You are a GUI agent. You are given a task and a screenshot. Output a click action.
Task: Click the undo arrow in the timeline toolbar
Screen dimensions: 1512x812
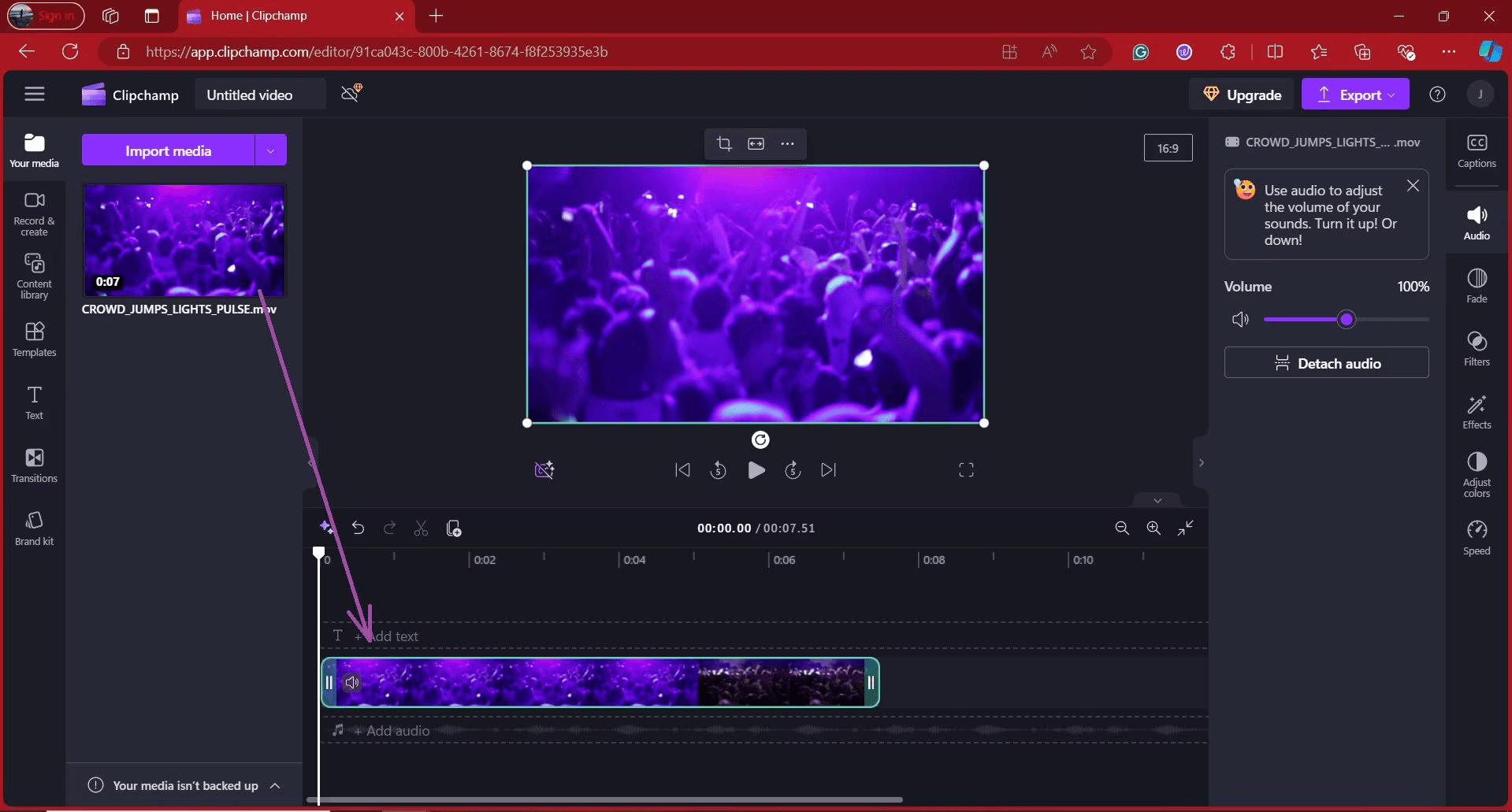(358, 528)
